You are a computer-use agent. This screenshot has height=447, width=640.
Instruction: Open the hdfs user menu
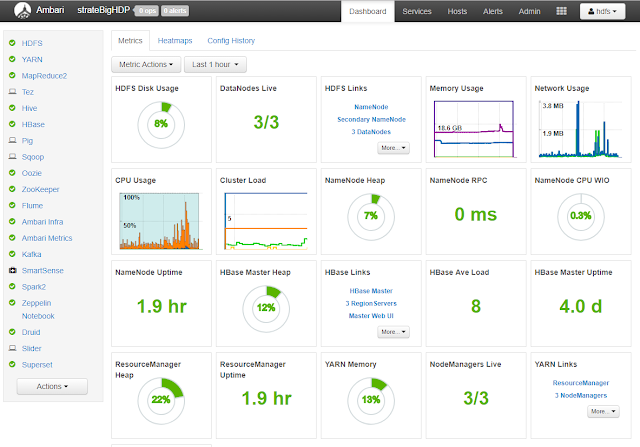pos(602,11)
